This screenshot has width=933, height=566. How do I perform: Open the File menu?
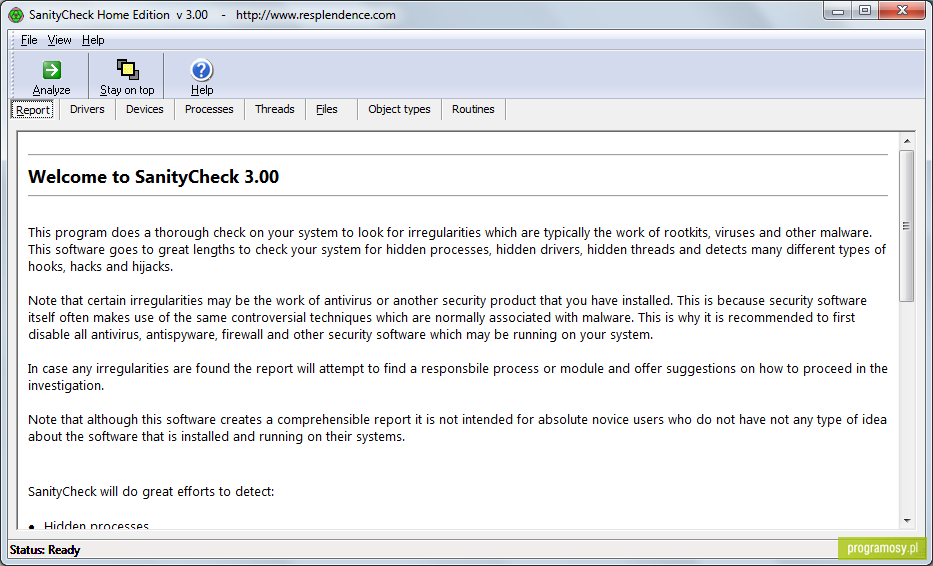[29, 40]
